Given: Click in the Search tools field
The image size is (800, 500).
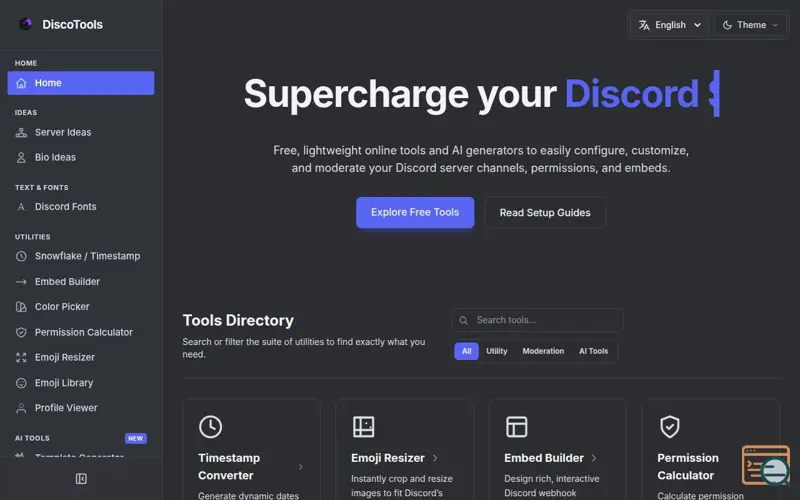Looking at the screenshot, I should click(537, 320).
